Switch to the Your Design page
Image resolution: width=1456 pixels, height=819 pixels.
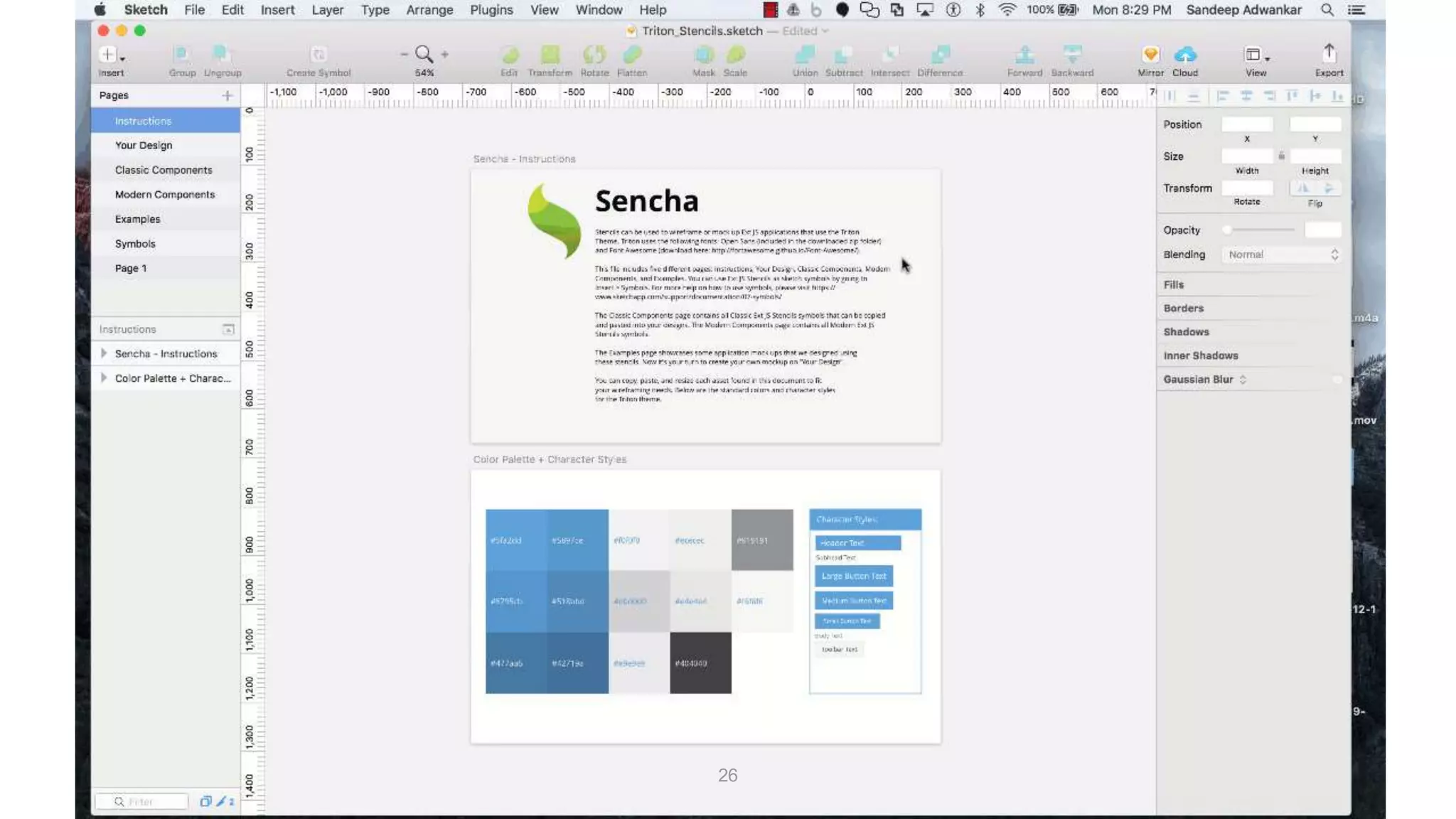[166, 145]
